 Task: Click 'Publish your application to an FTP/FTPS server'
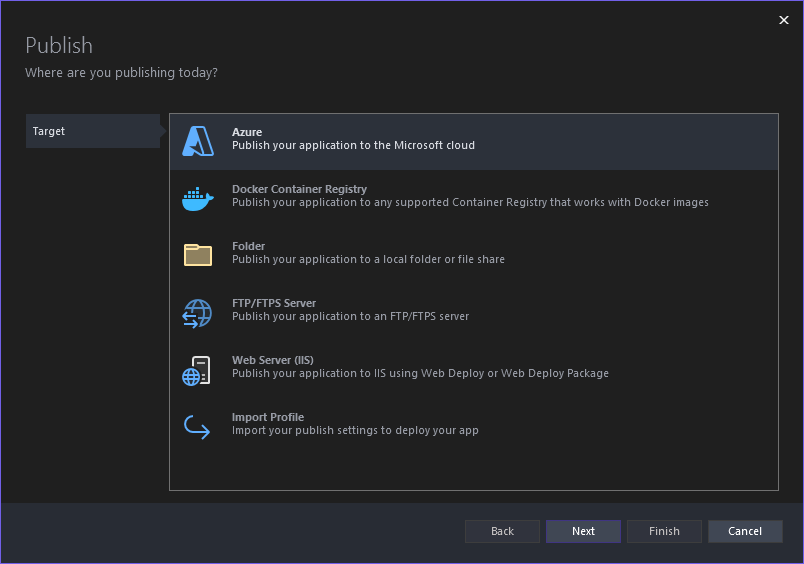tap(350, 316)
